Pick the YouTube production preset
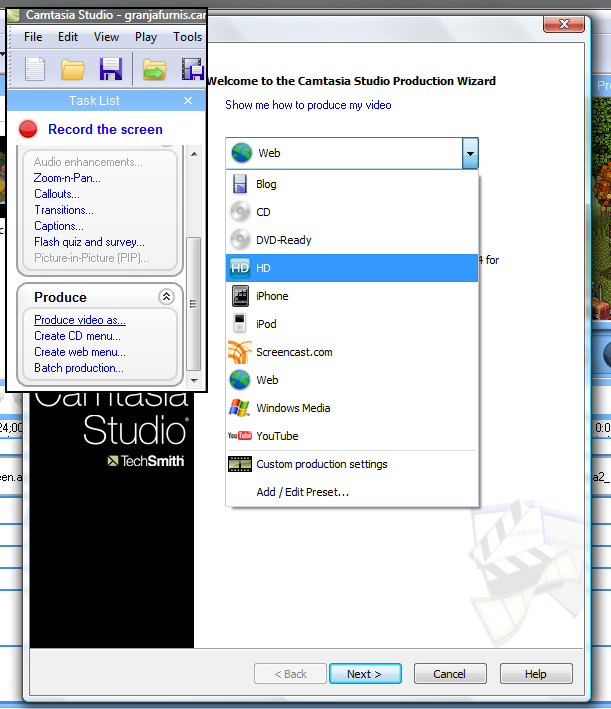This screenshot has width=611, height=709. pos(277,436)
